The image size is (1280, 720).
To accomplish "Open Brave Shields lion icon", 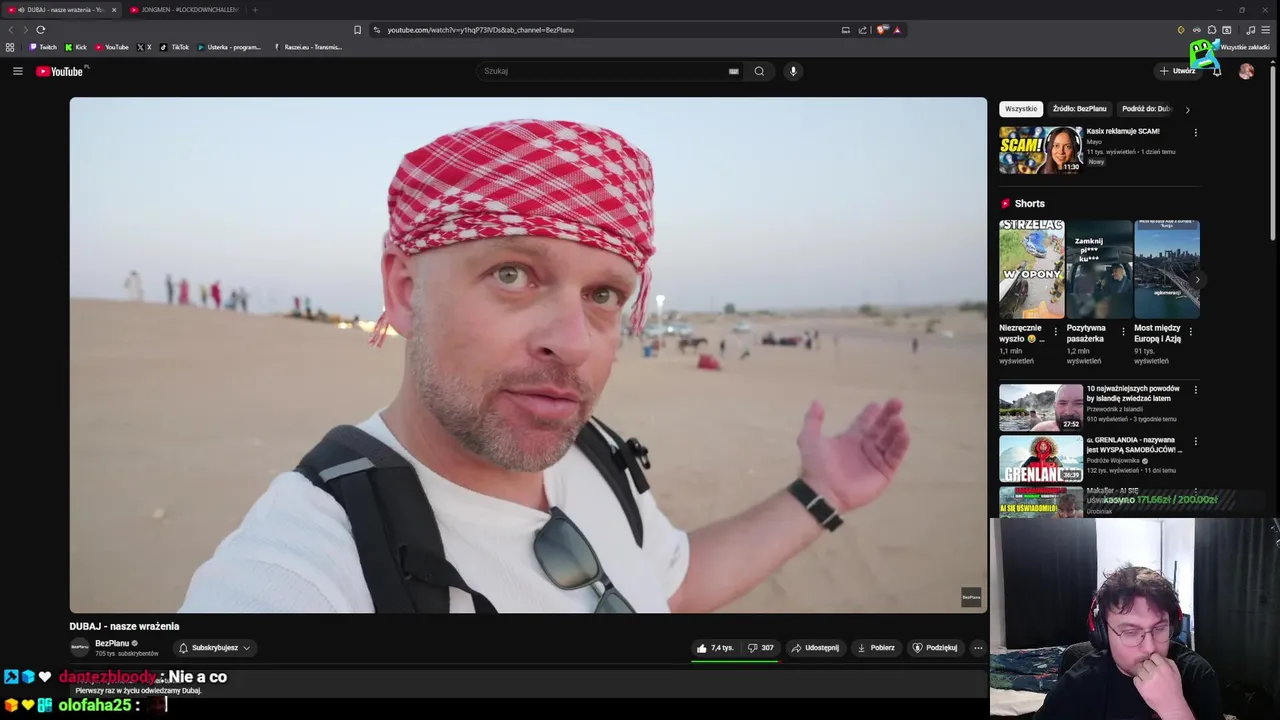I will point(881,30).
